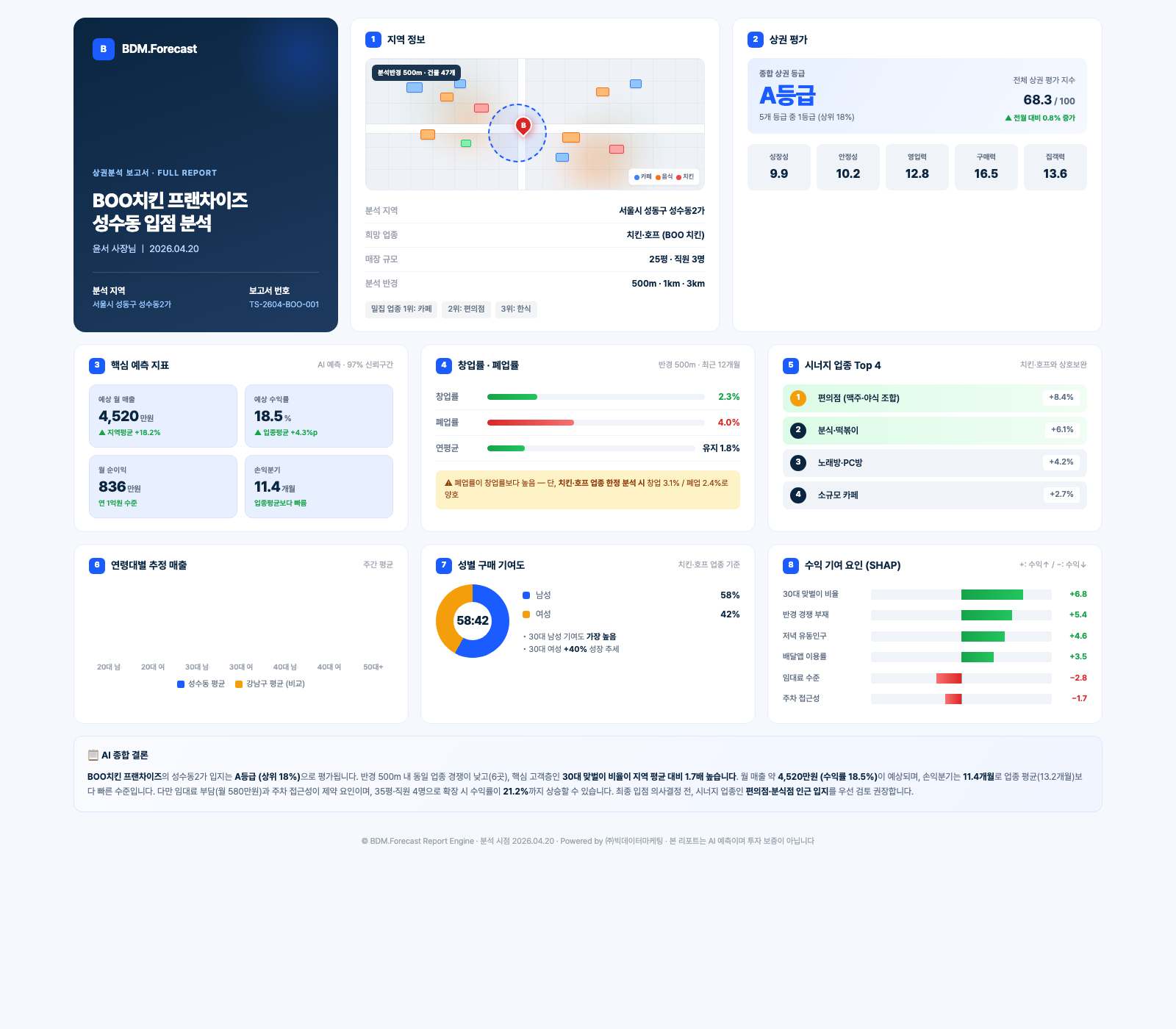The height and width of the screenshot is (1029, 1176).
Task: Click the rank 3 badge for 노래방·PC방
Action: 798,463
